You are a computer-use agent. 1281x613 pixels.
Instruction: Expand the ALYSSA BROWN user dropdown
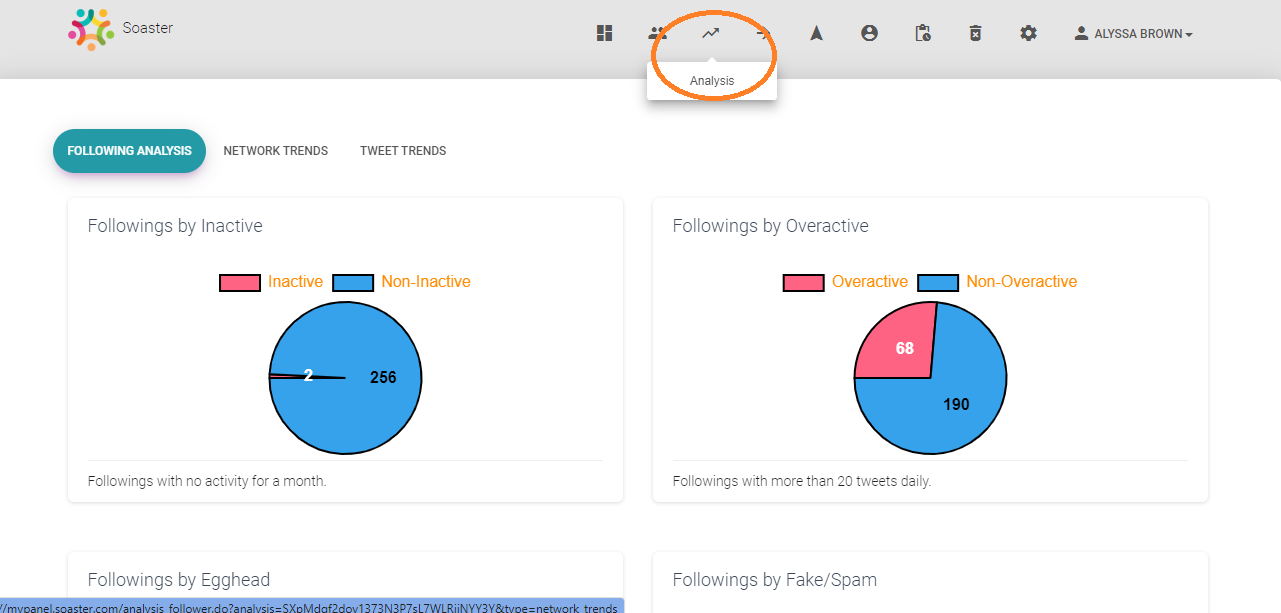[x=1133, y=33]
